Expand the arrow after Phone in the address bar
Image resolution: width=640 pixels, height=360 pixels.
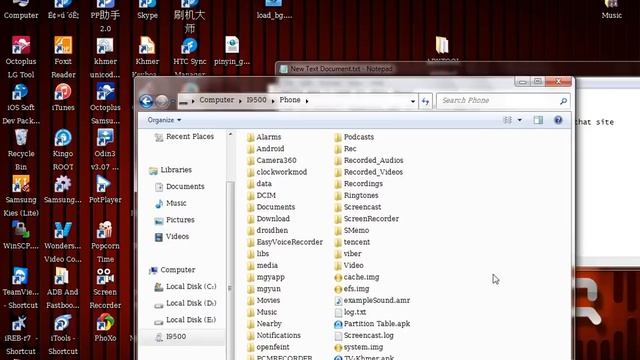(307, 101)
